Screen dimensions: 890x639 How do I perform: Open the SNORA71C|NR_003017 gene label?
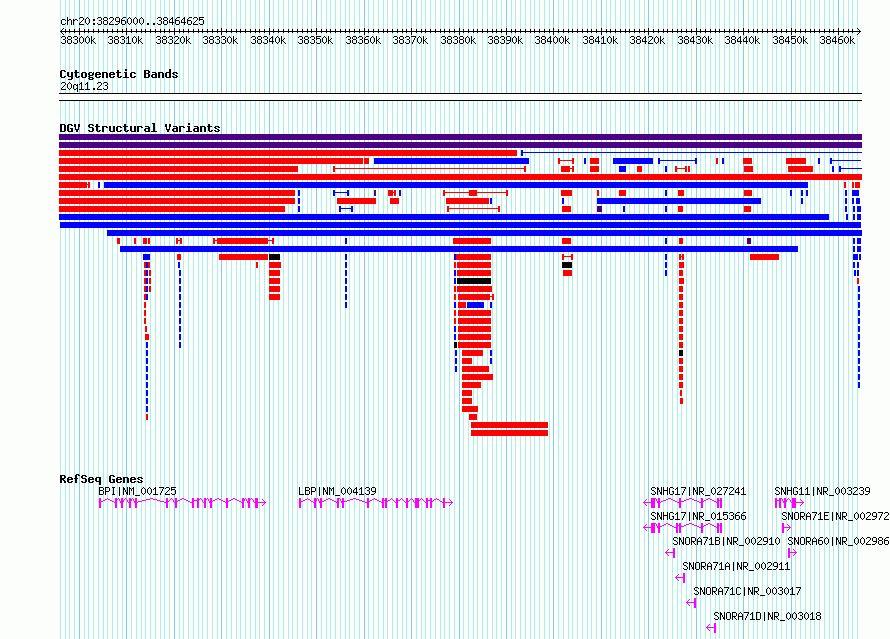click(748, 591)
